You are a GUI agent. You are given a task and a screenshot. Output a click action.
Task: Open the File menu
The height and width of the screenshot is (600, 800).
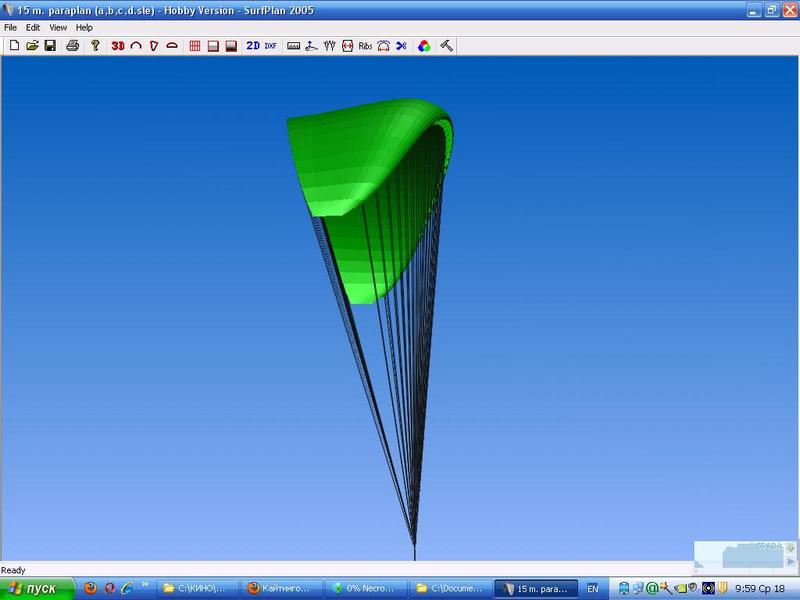coord(10,28)
